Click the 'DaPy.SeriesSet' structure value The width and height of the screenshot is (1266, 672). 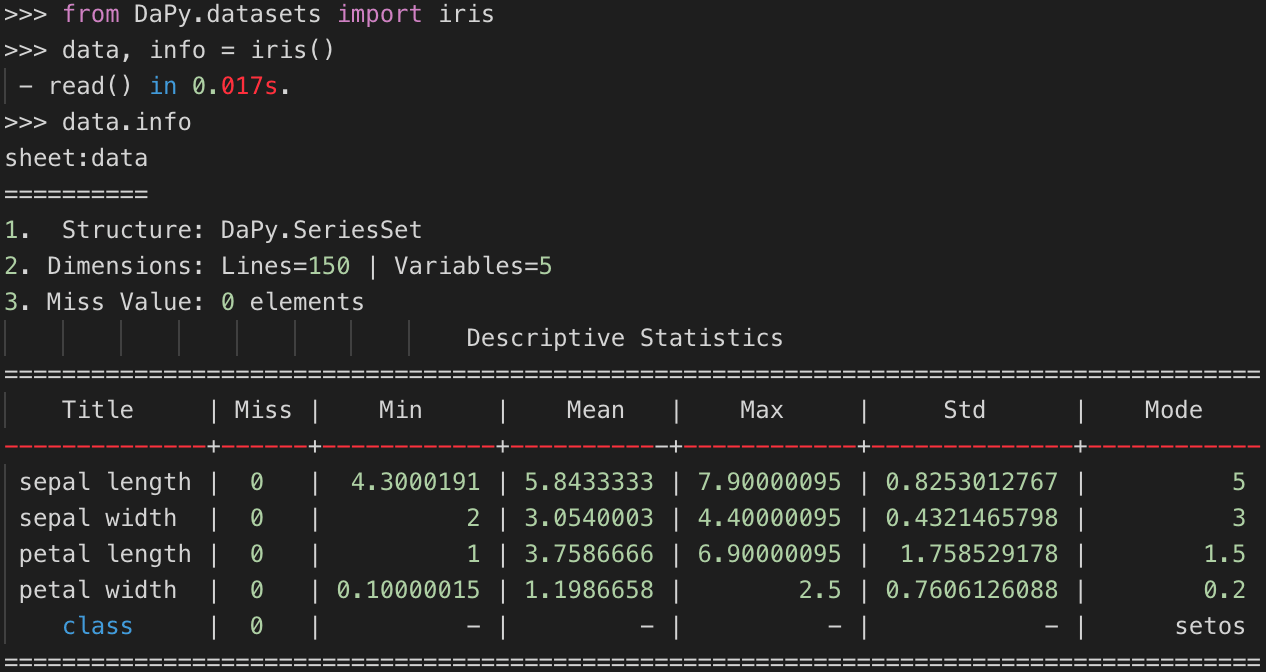click(322, 230)
